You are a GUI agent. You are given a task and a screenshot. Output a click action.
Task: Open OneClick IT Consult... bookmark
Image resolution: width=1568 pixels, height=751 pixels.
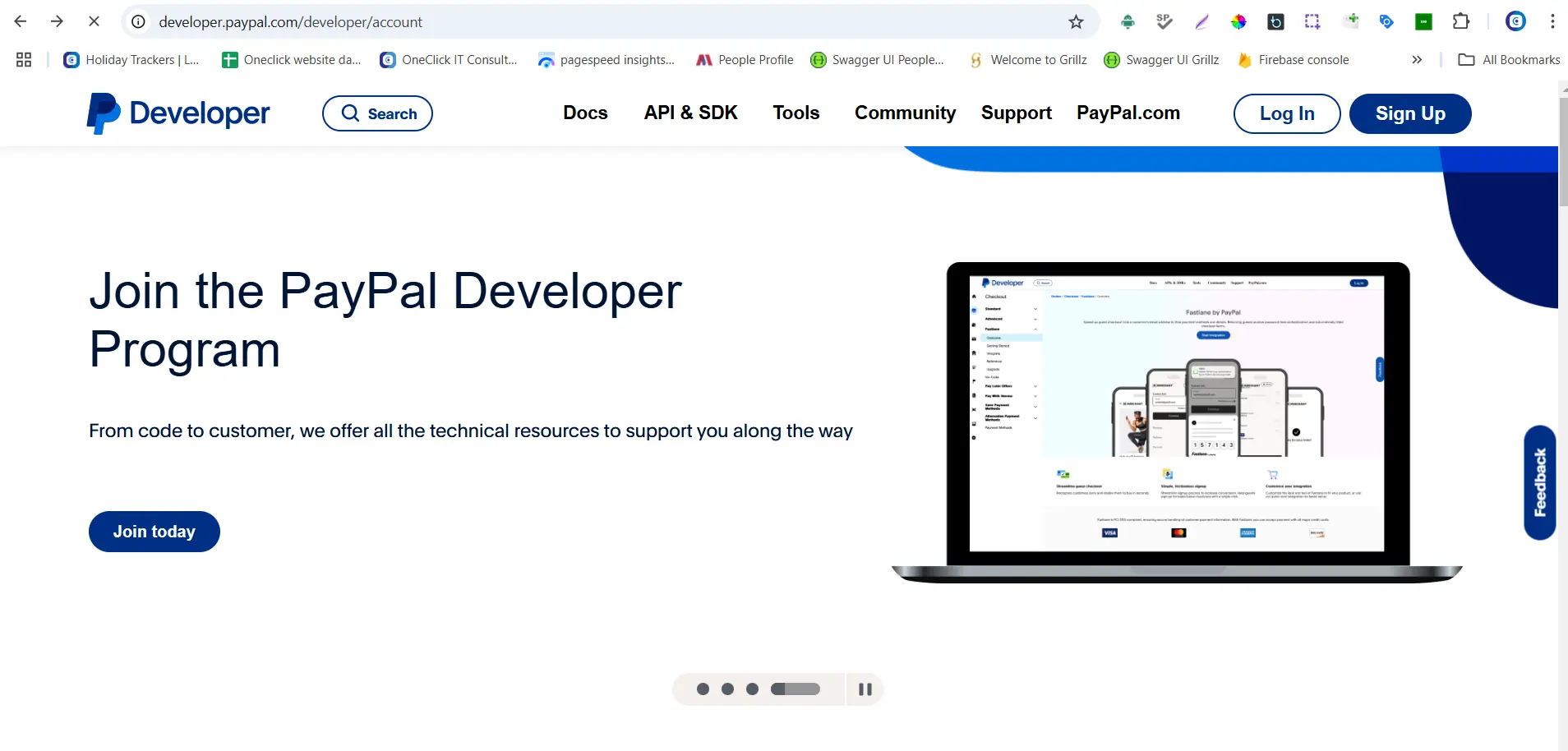click(449, 60)
